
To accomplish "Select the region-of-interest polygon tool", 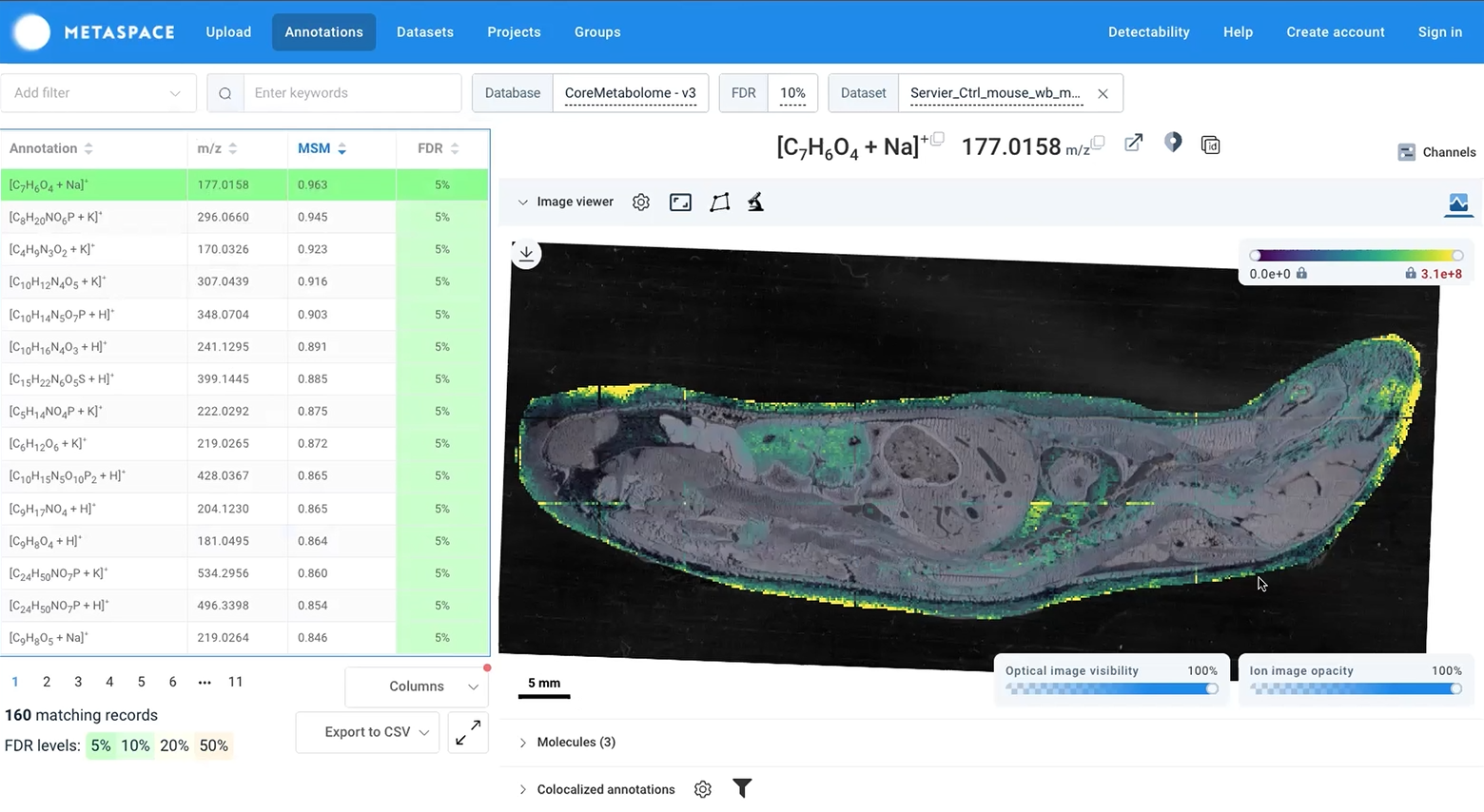I will coord(719,202).
